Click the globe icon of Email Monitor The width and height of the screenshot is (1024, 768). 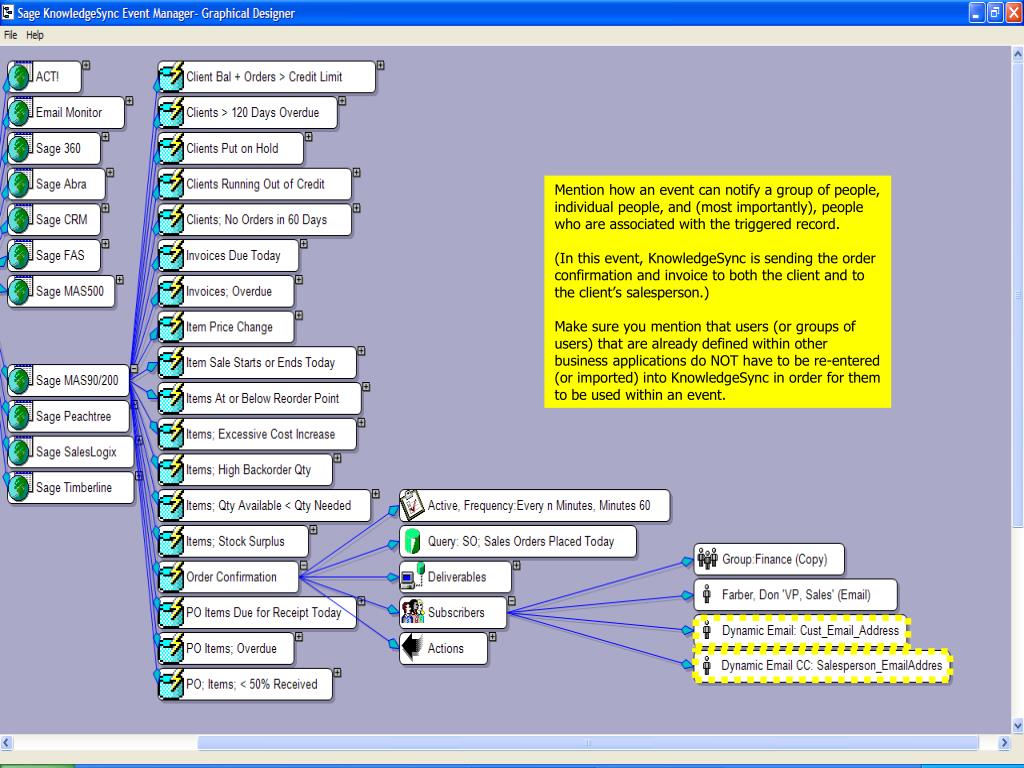click(21, 113)
